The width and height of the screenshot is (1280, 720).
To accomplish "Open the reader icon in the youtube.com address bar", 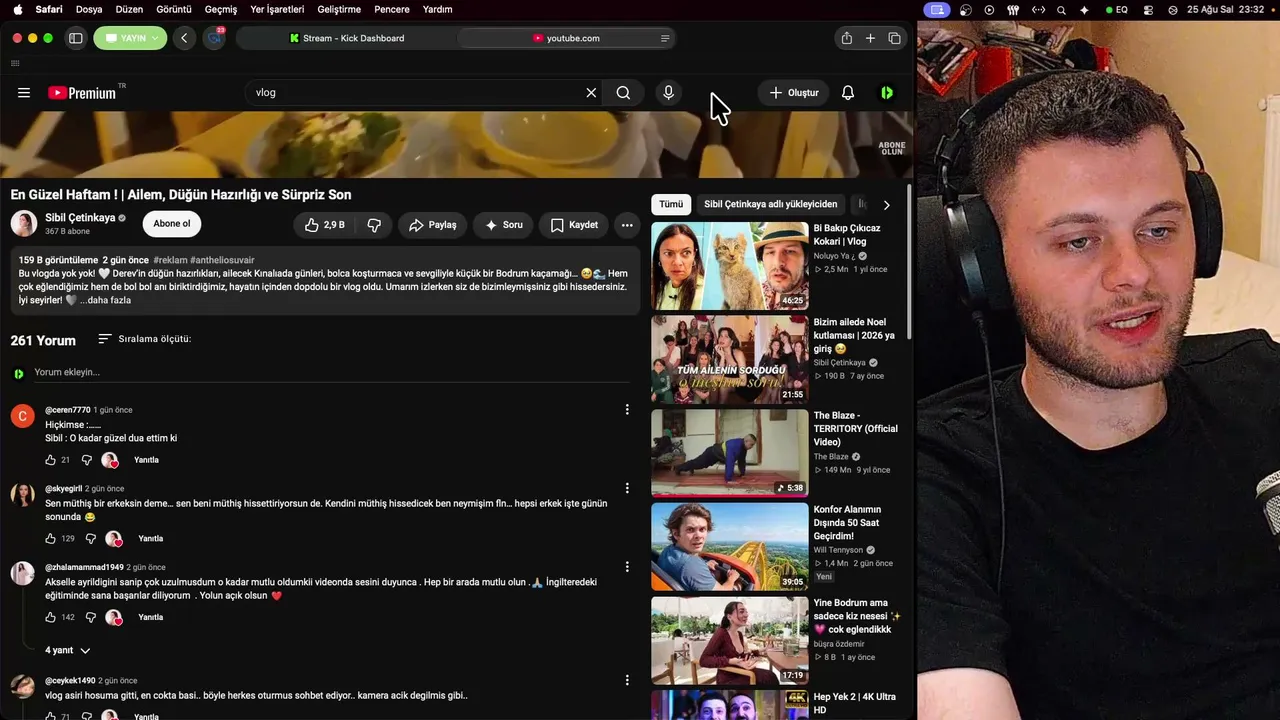I will 665,38.
